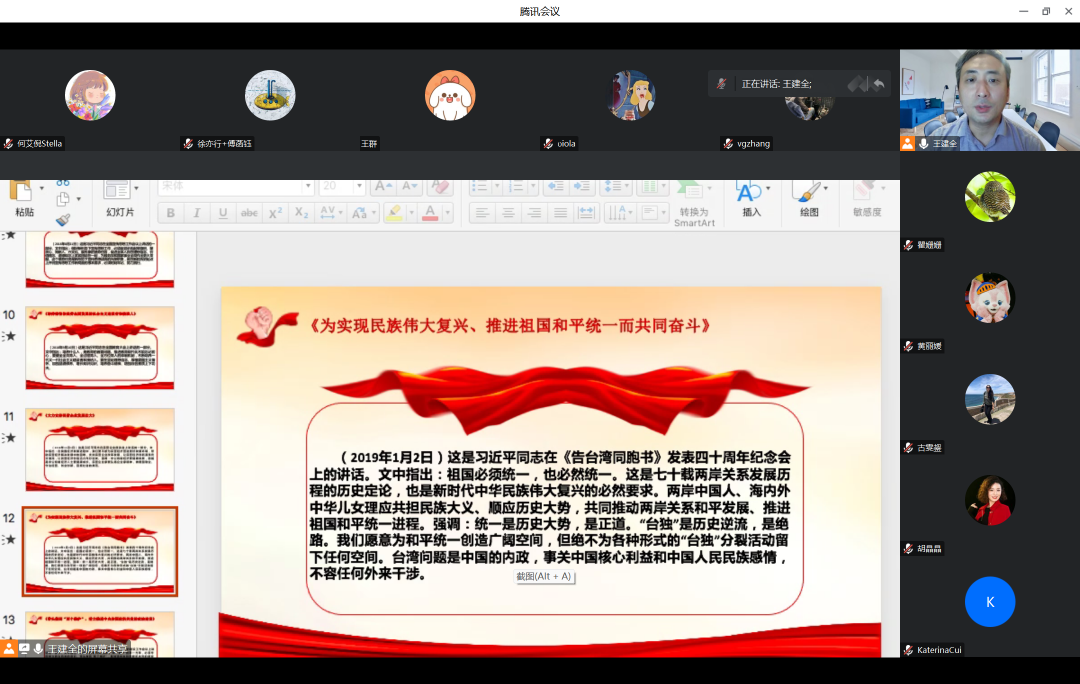Toggle Italic text formatting

click(197, 213)
